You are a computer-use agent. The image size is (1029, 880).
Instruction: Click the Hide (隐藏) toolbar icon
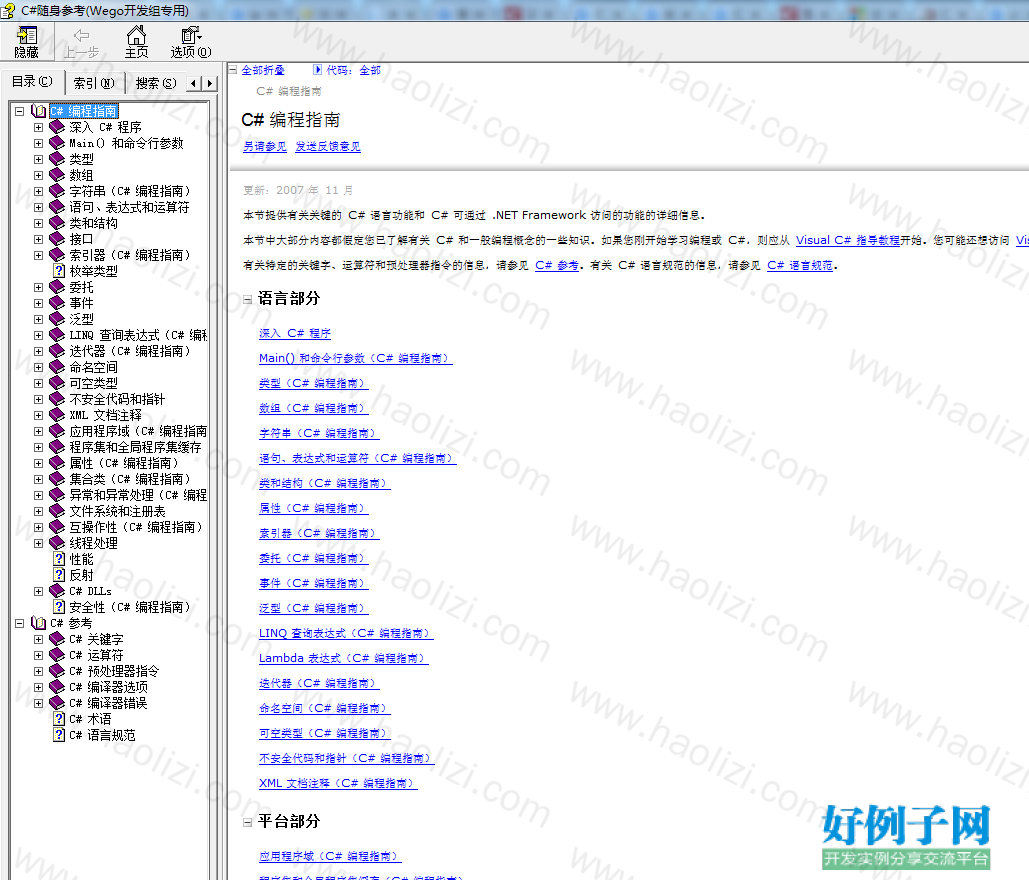26,42
